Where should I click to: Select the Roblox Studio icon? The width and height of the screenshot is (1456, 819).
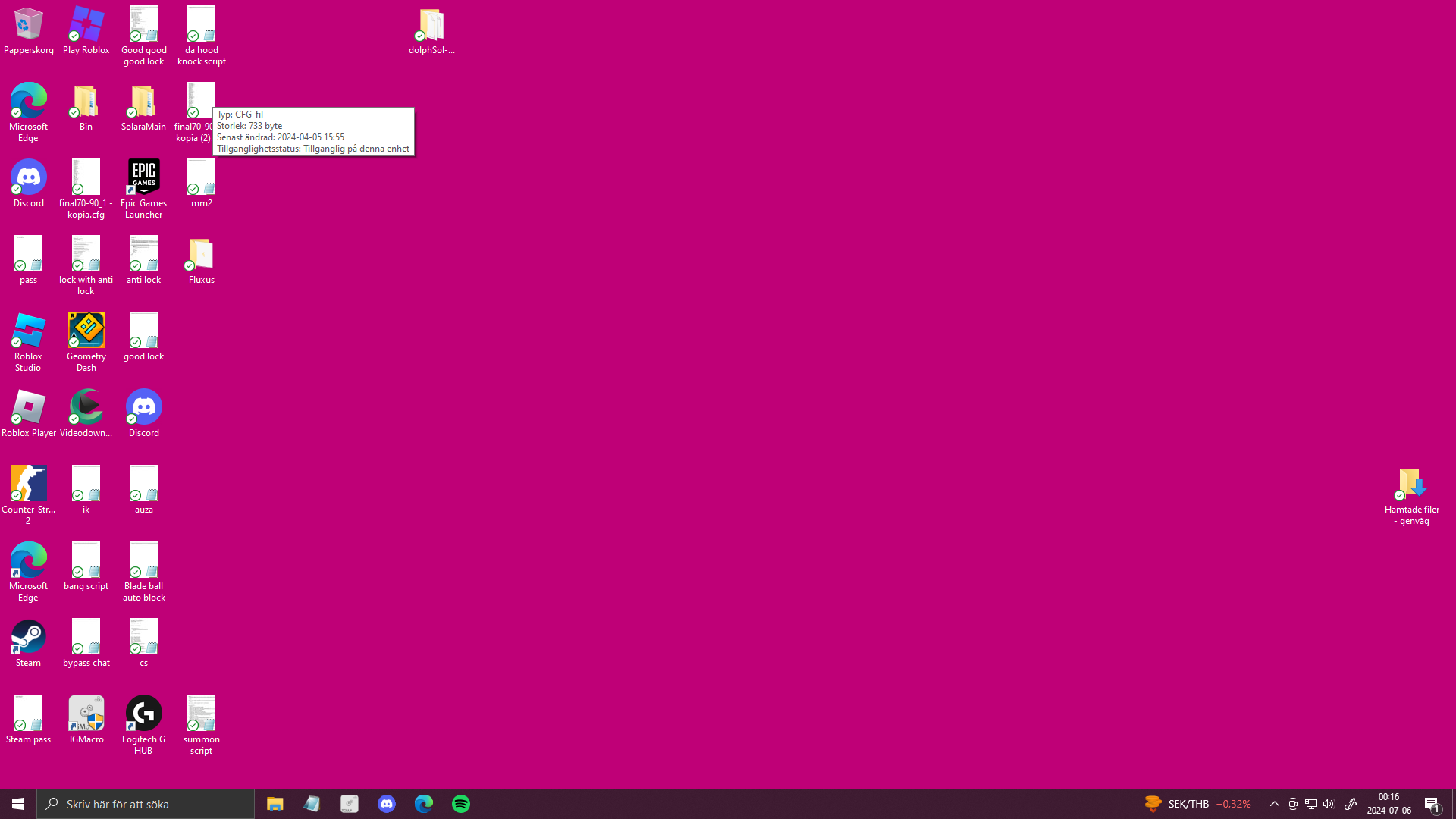click(x=28, y=343)
